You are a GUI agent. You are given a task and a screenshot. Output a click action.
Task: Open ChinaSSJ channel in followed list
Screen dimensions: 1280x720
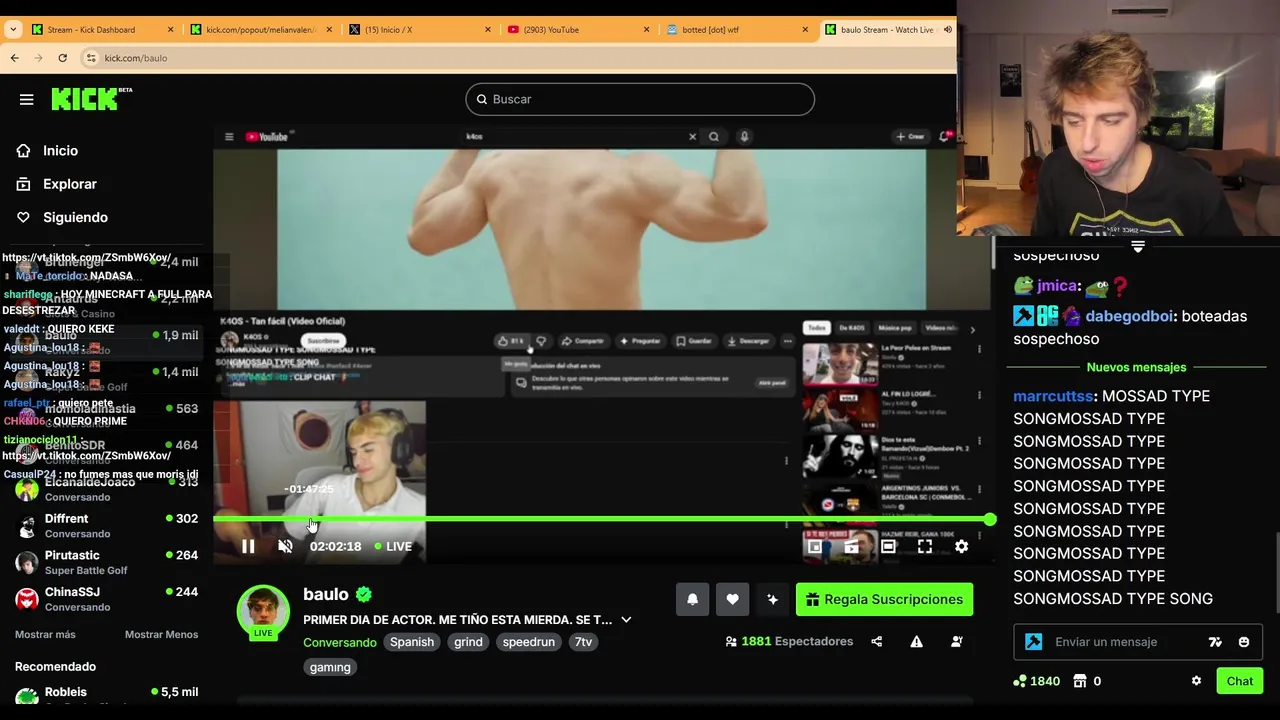106,598
